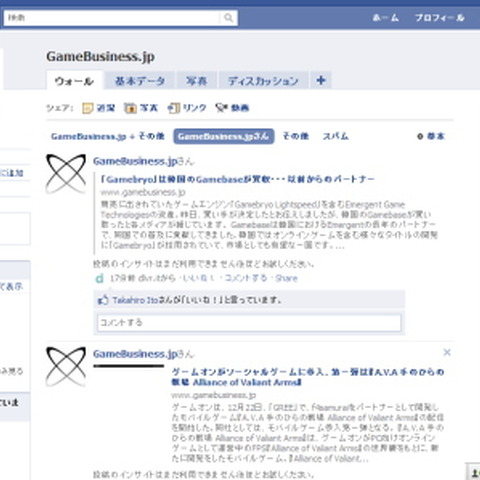Click いいね！ on the Gamebryo post
Image resolution: width=480 pixels, height=480 pixels.
[199, 278]
